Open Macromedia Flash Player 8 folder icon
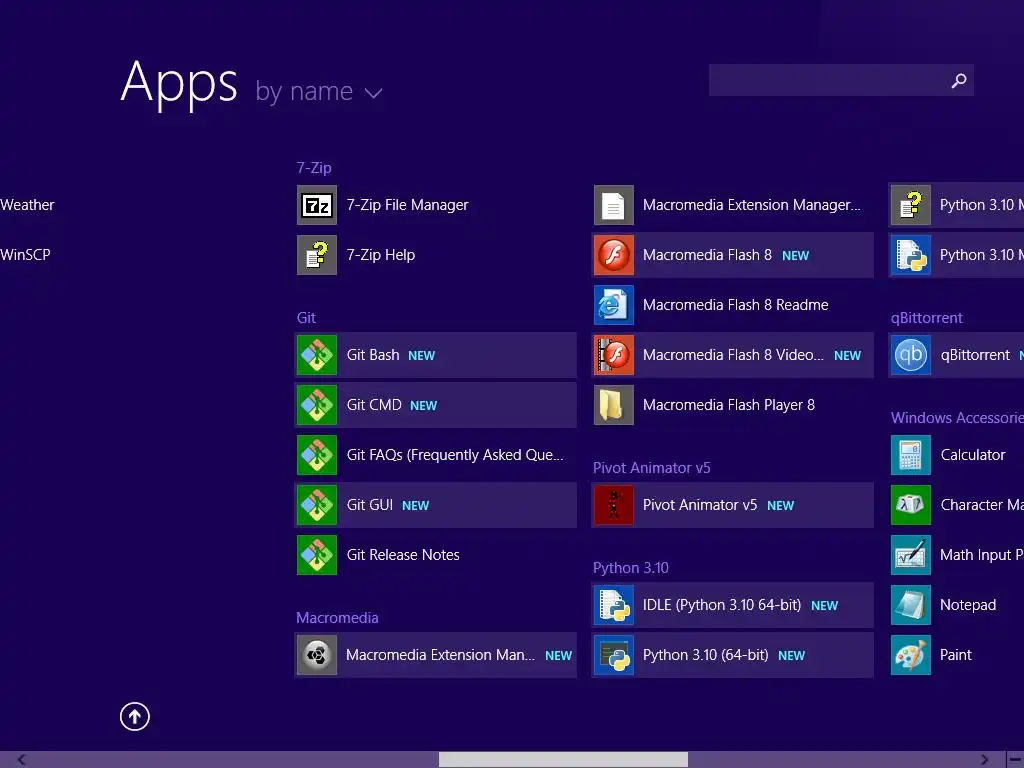1024x768 pixels. point(613,405)
